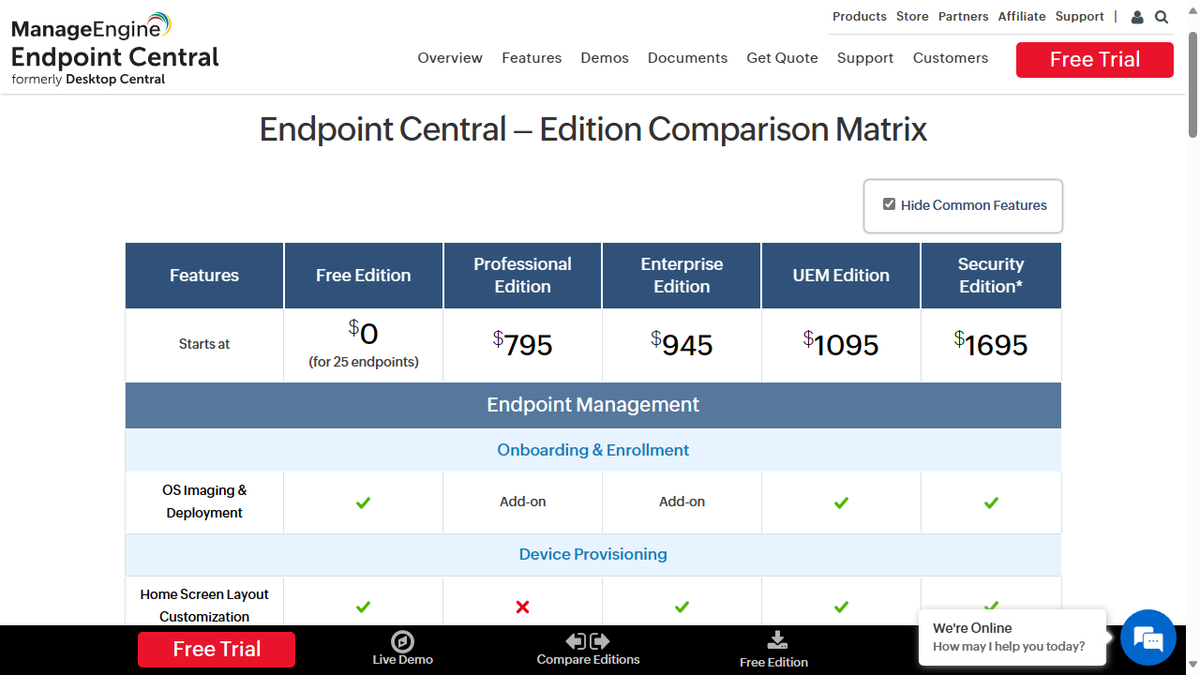Select the Customers tab

[950, 58]
